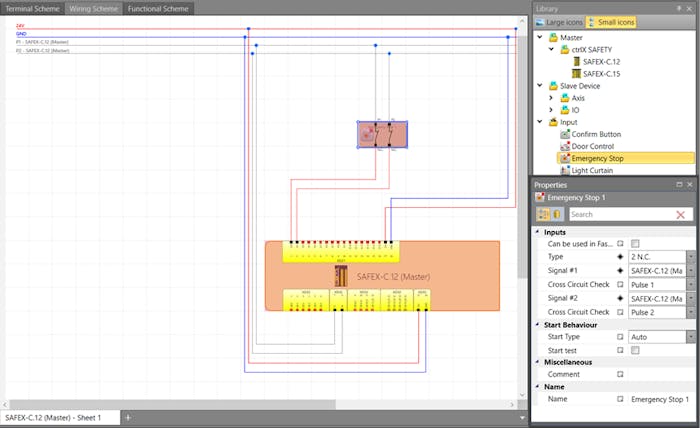Show properties alphabetical view
The height and width of the screenshot is (428, 700).
coord(557,214)
